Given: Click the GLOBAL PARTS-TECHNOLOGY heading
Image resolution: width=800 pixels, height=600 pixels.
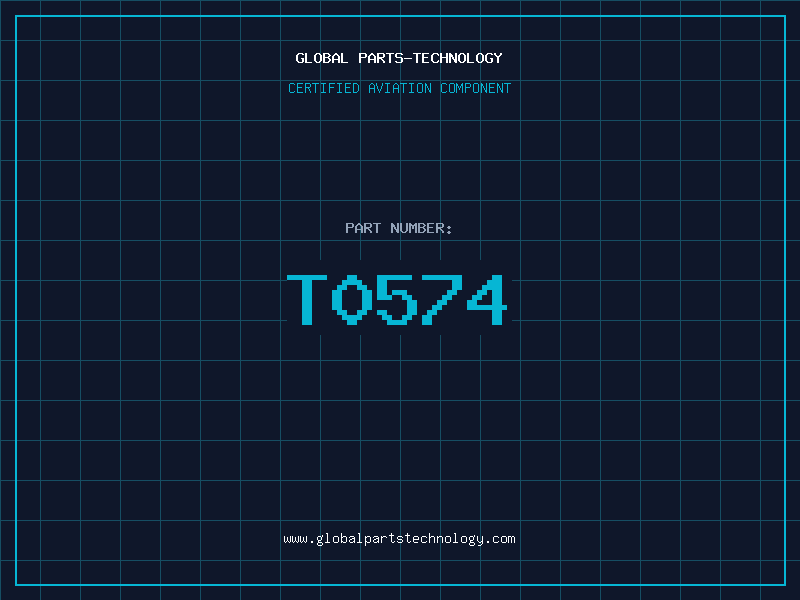Looking at the screenshot, I should pyautogui.click(x=399, y=58).
